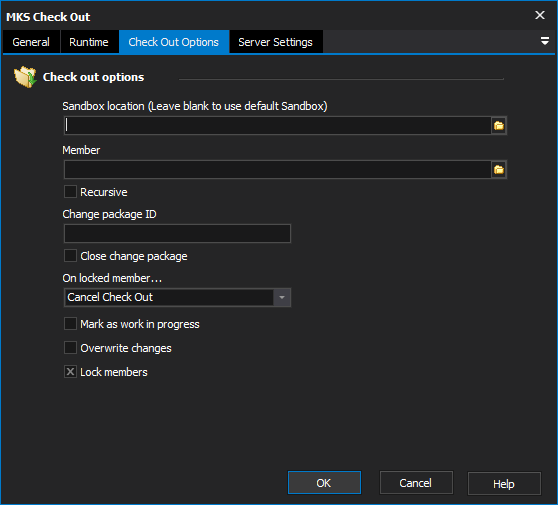Open Help for this dialog

click(504, 484)
